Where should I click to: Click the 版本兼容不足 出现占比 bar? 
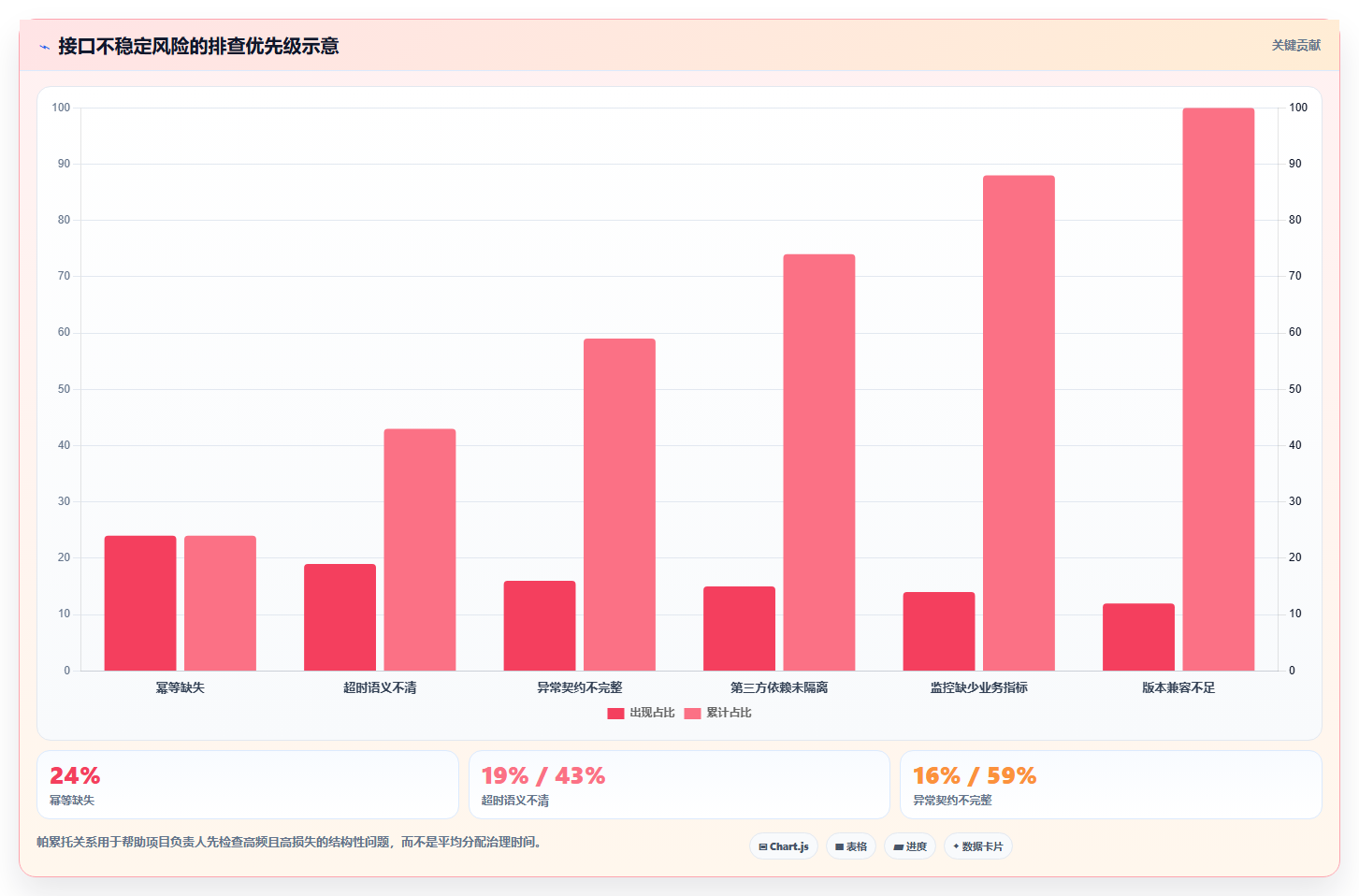click(1138, 637)
